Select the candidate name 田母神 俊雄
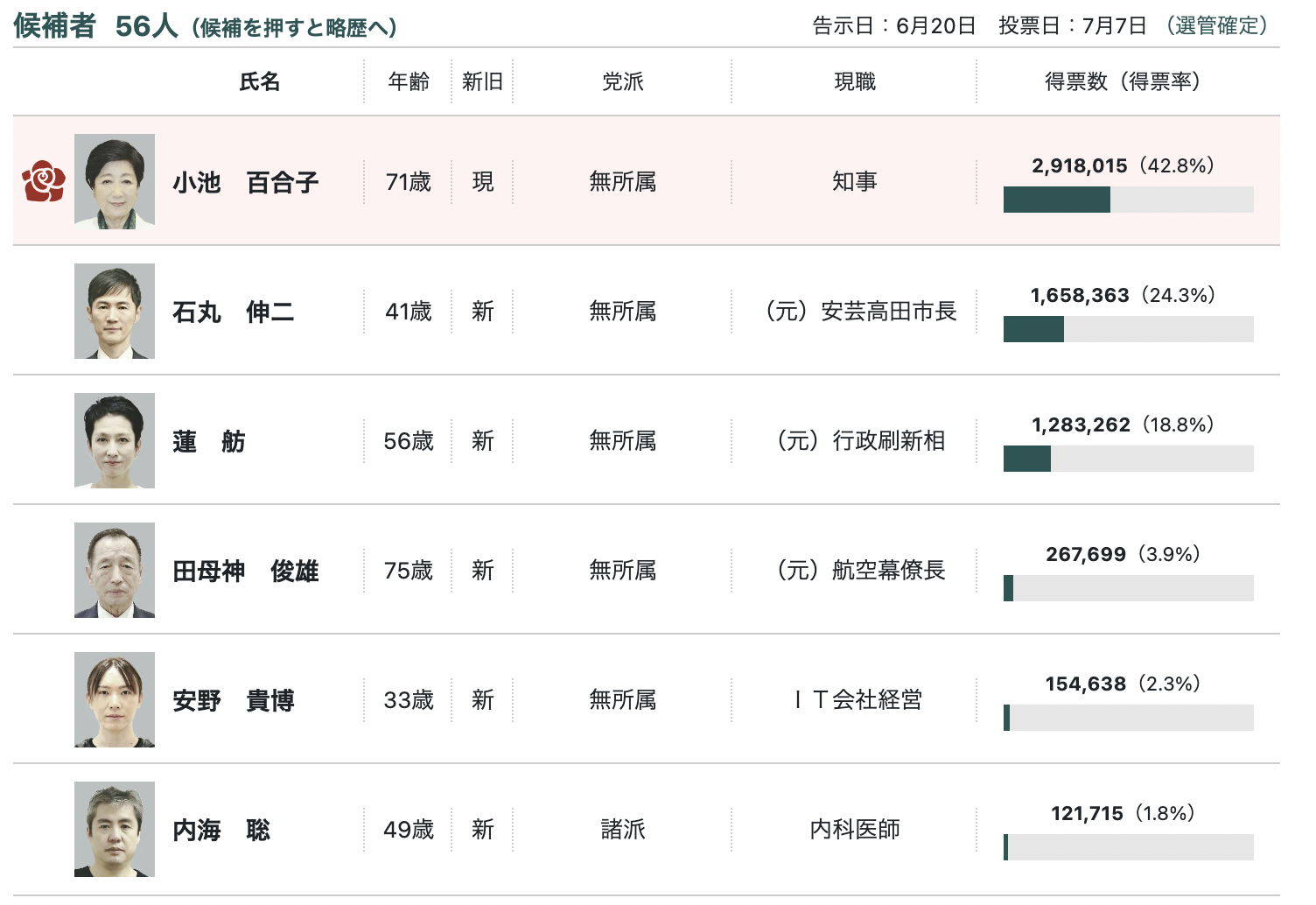 [x=245, y=571]
